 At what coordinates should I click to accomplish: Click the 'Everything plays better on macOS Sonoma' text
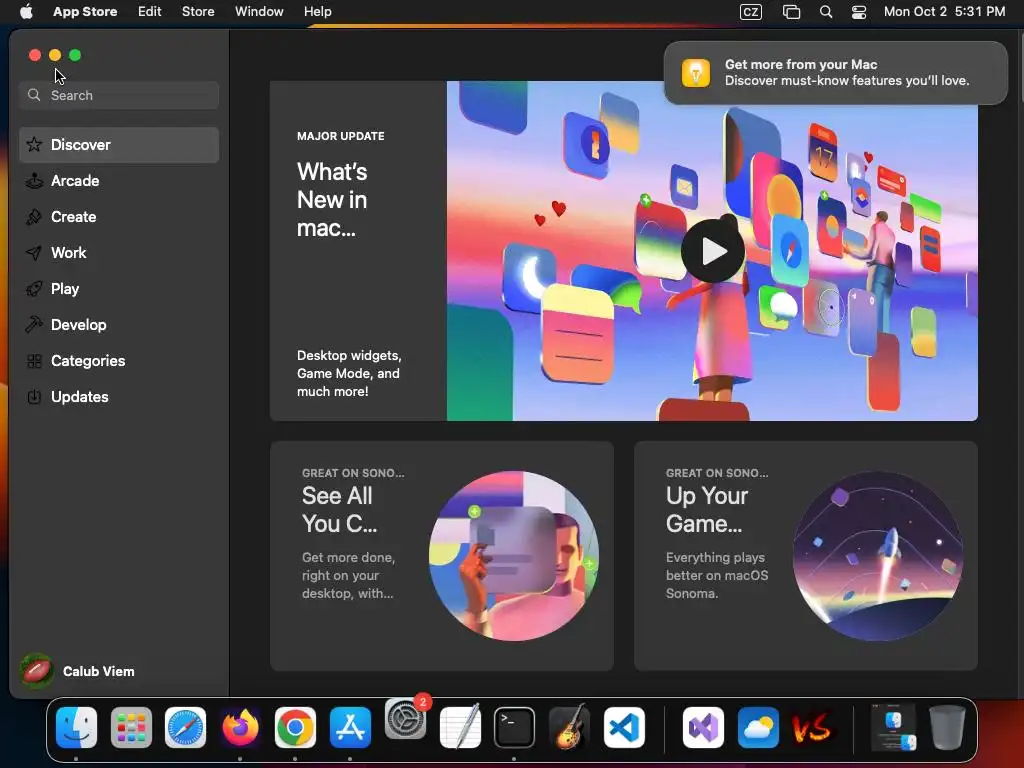[x=717, y=575]
